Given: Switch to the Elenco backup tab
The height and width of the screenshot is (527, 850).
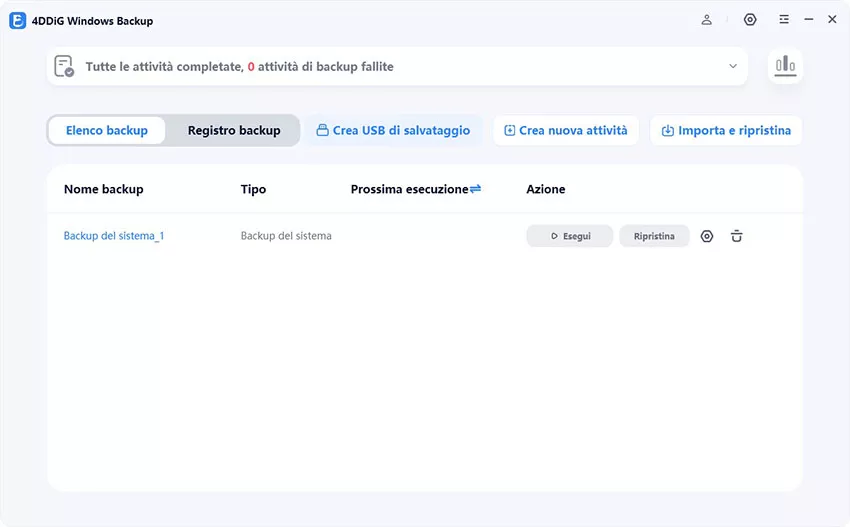Looking at the screenshot, I should click(107, 130).
